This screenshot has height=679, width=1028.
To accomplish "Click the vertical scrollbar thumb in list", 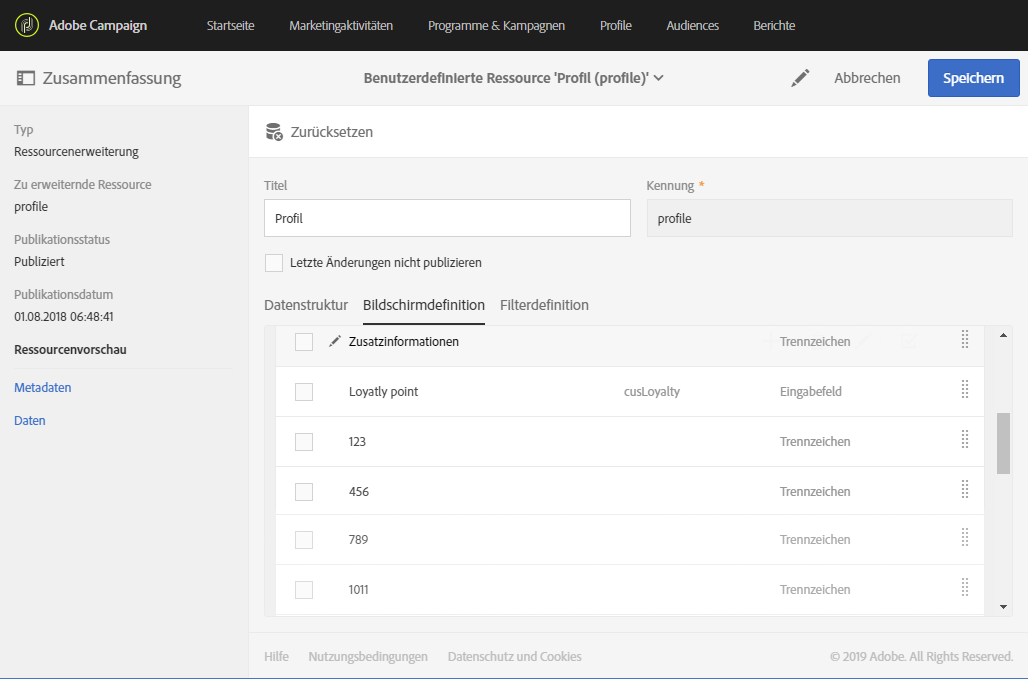I will tap(1003, 442).
